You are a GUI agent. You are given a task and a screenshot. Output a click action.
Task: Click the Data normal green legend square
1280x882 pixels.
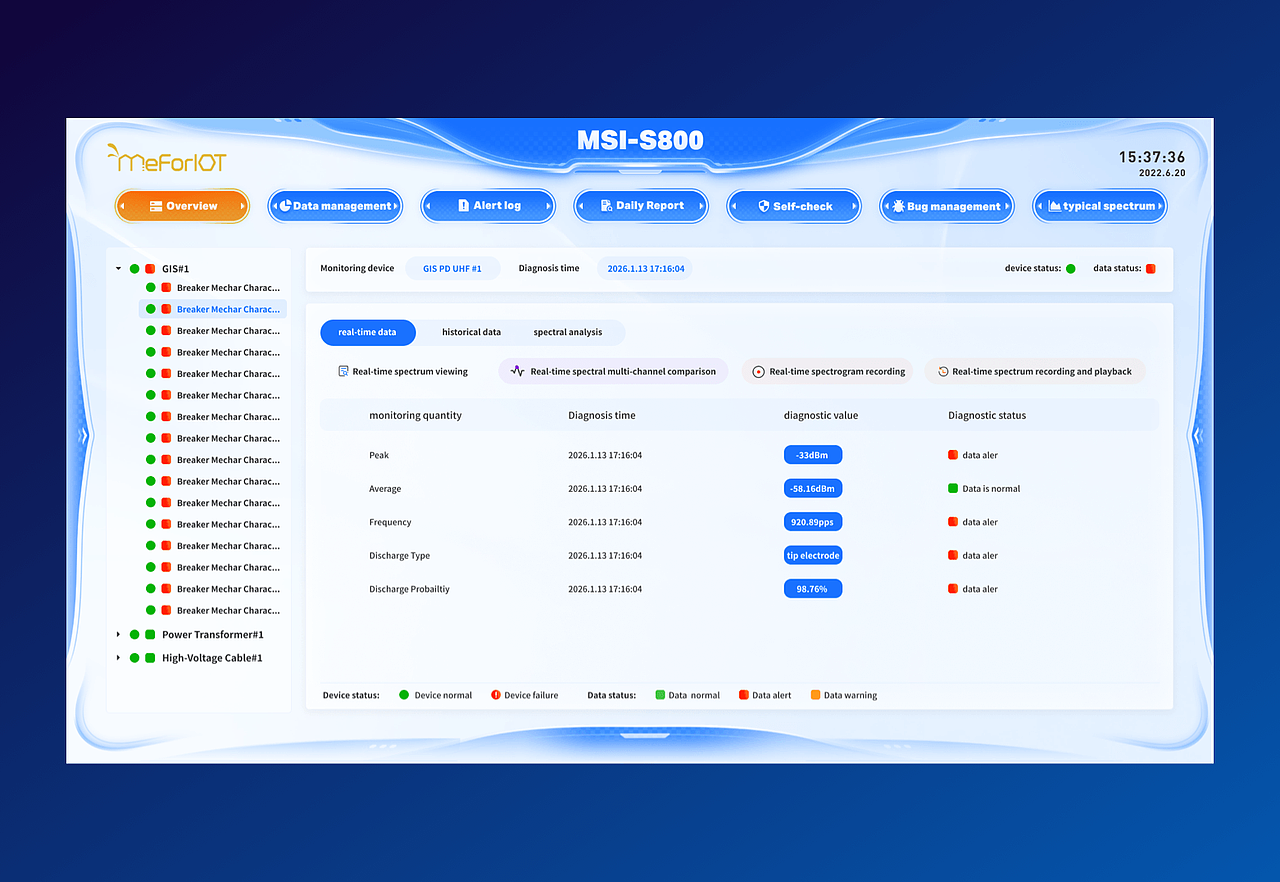click(x=660, y=695)
